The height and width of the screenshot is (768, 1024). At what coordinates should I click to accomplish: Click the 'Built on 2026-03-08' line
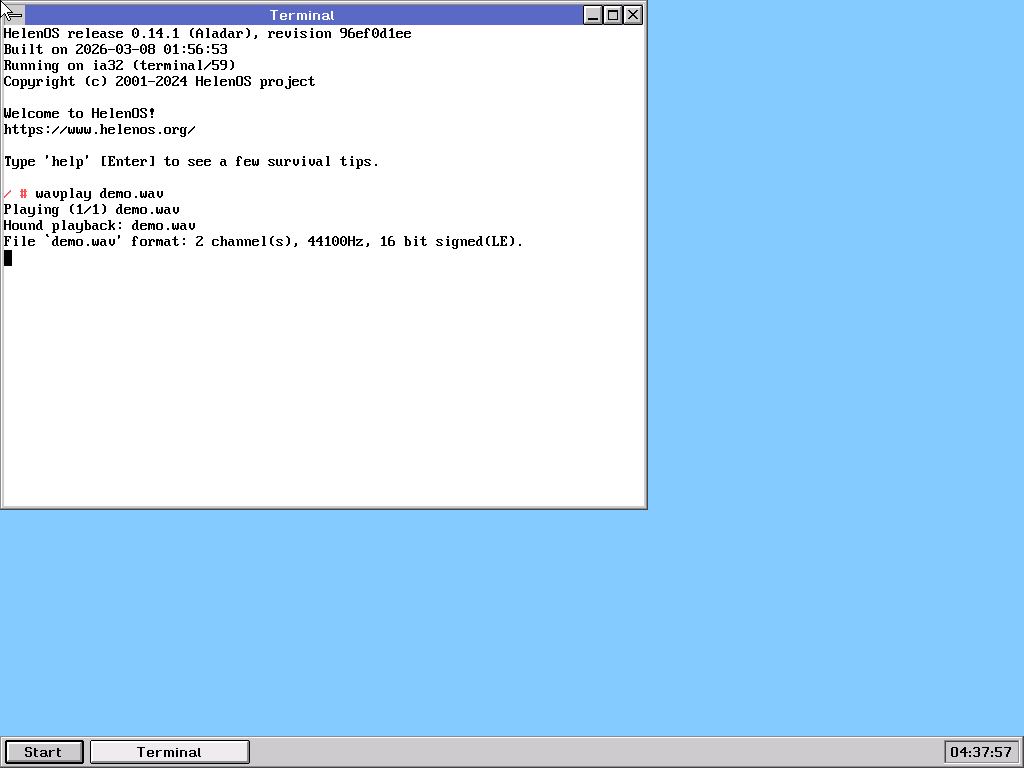coord(115,50)
